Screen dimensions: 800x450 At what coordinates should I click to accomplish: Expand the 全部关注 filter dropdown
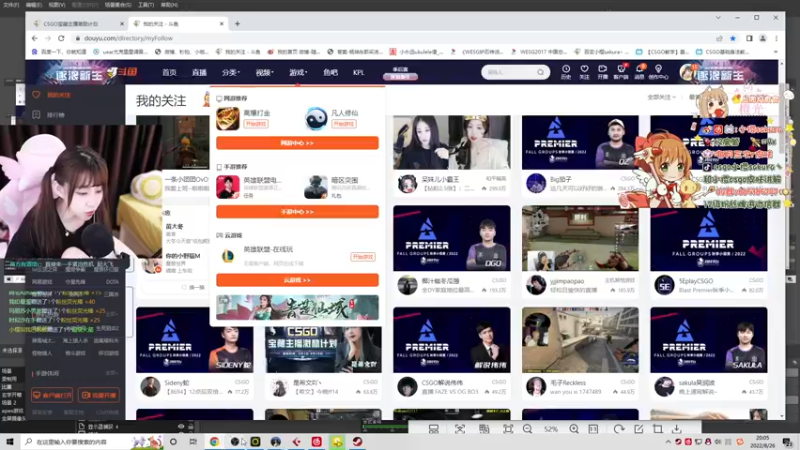click(662, 97)
